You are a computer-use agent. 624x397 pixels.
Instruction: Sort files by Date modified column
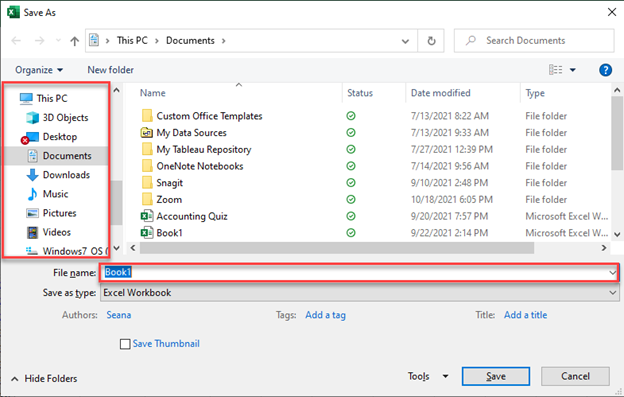pos(441,93)
